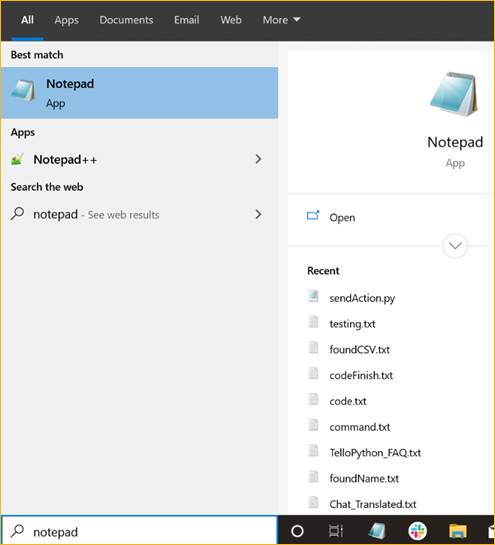495x545 pixels.
Task: Expand more actions chevron below Open
Action: (x=455, y=246)
